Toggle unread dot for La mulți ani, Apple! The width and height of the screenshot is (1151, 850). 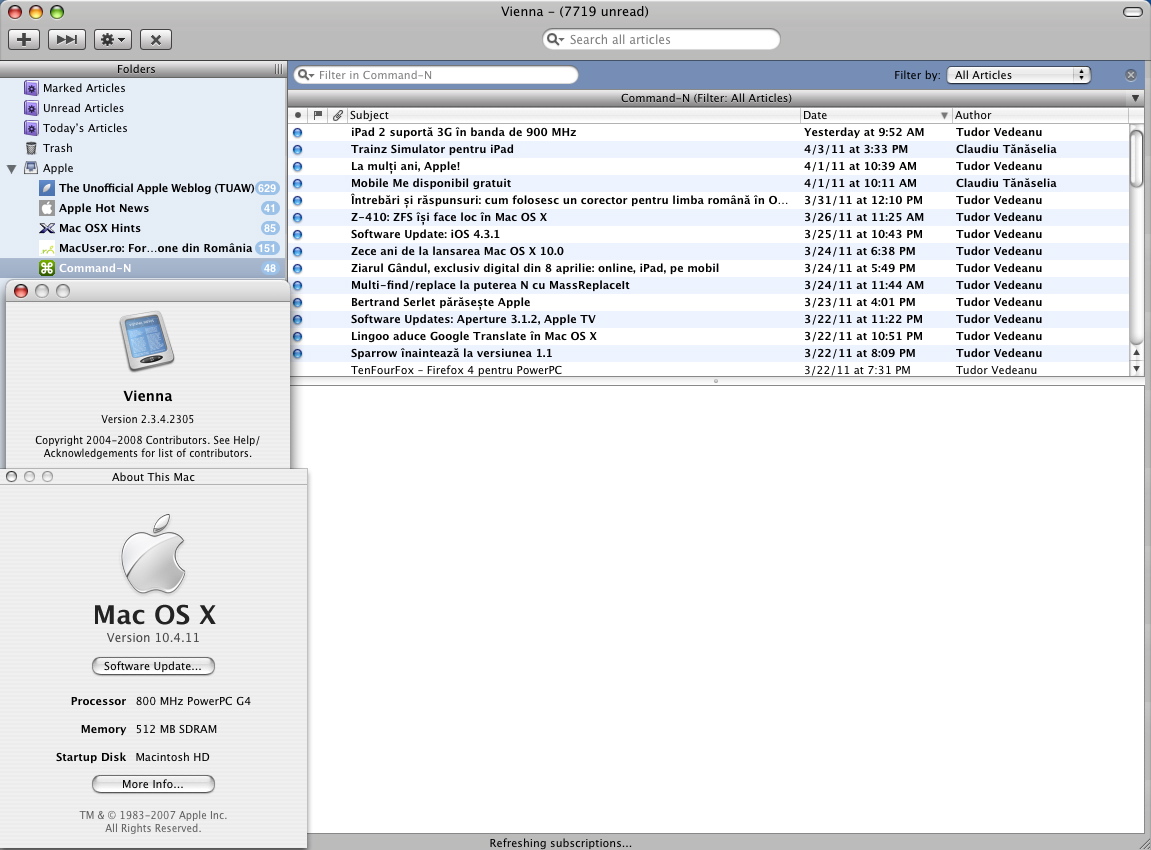pos(297,167)
